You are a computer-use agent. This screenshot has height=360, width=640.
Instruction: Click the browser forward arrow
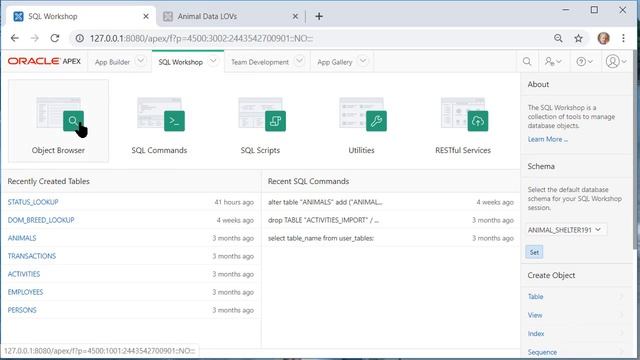pyautogui.click(x=35, y=38)
